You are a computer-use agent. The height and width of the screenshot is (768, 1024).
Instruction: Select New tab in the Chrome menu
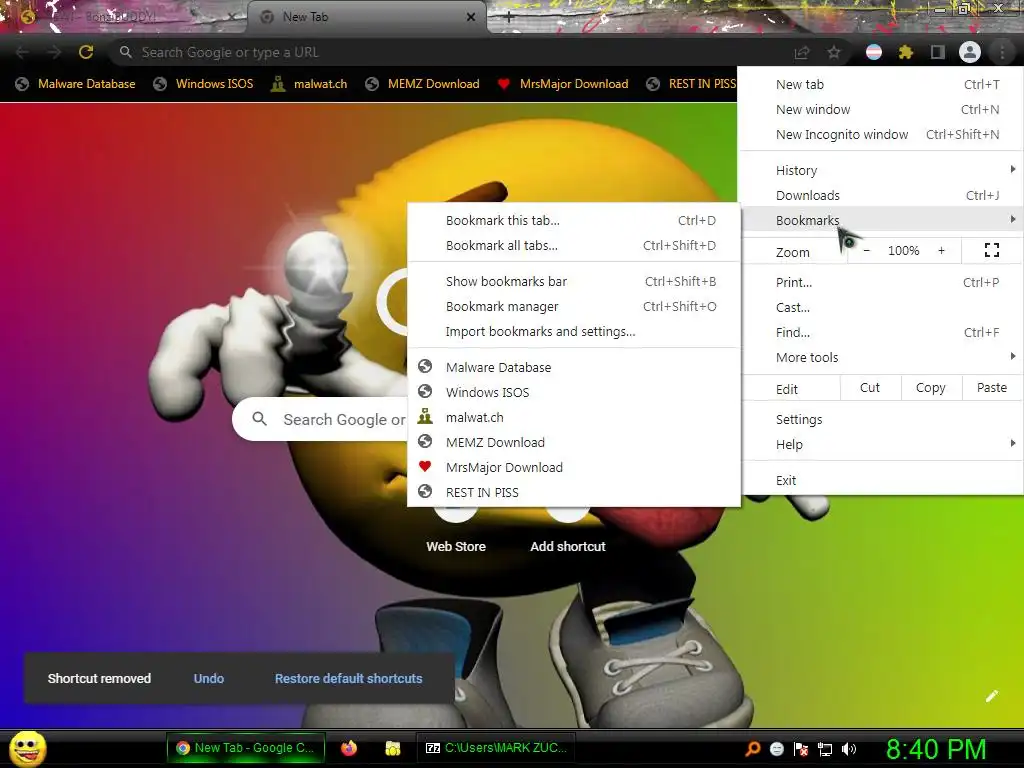pyautogui.click(x=882, y=84)
